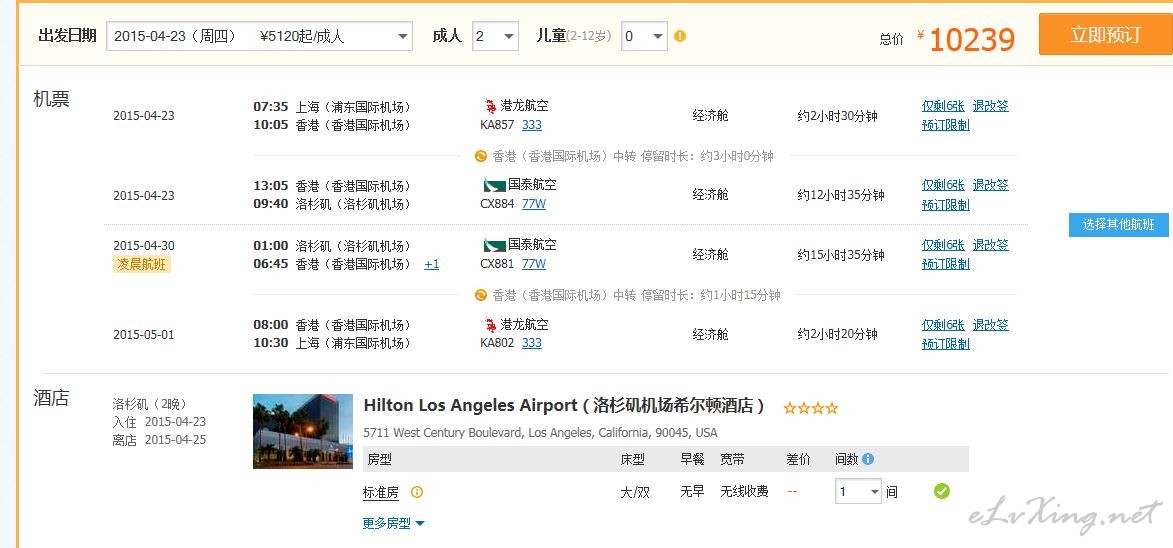The width and height of the screenshot is (1173, 548).
Task: Click the duration 约12小时35分钟
Action: click(841, 195)
